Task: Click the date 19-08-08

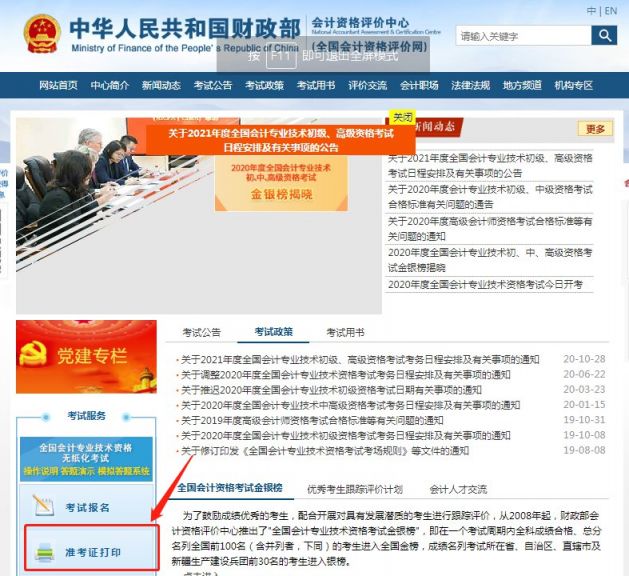Action: point(584,450)
